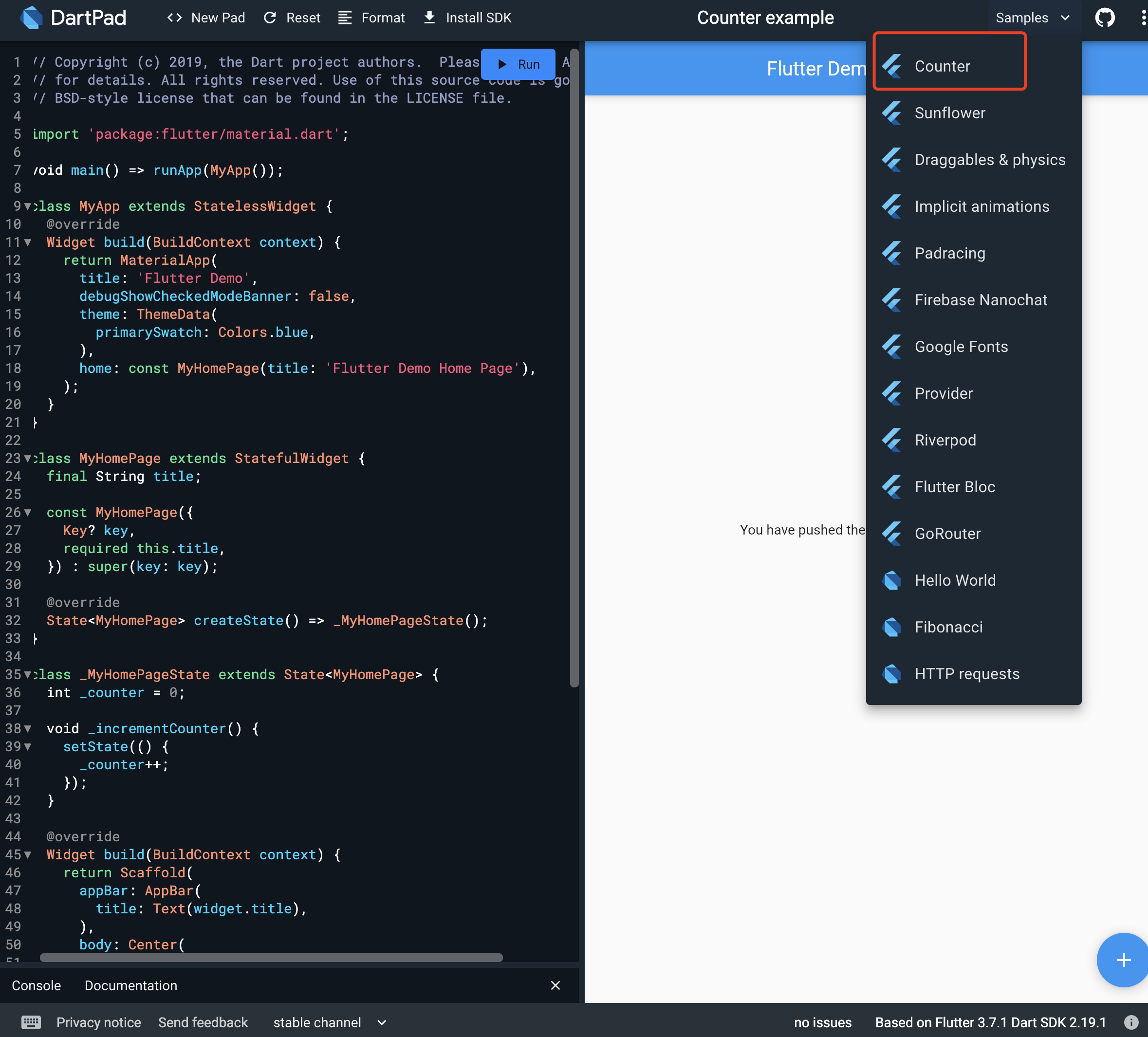The image size is (1148, 1037).
Task: Switch to the Console tab
Action: pyautogui.click(x=37, y=985)
